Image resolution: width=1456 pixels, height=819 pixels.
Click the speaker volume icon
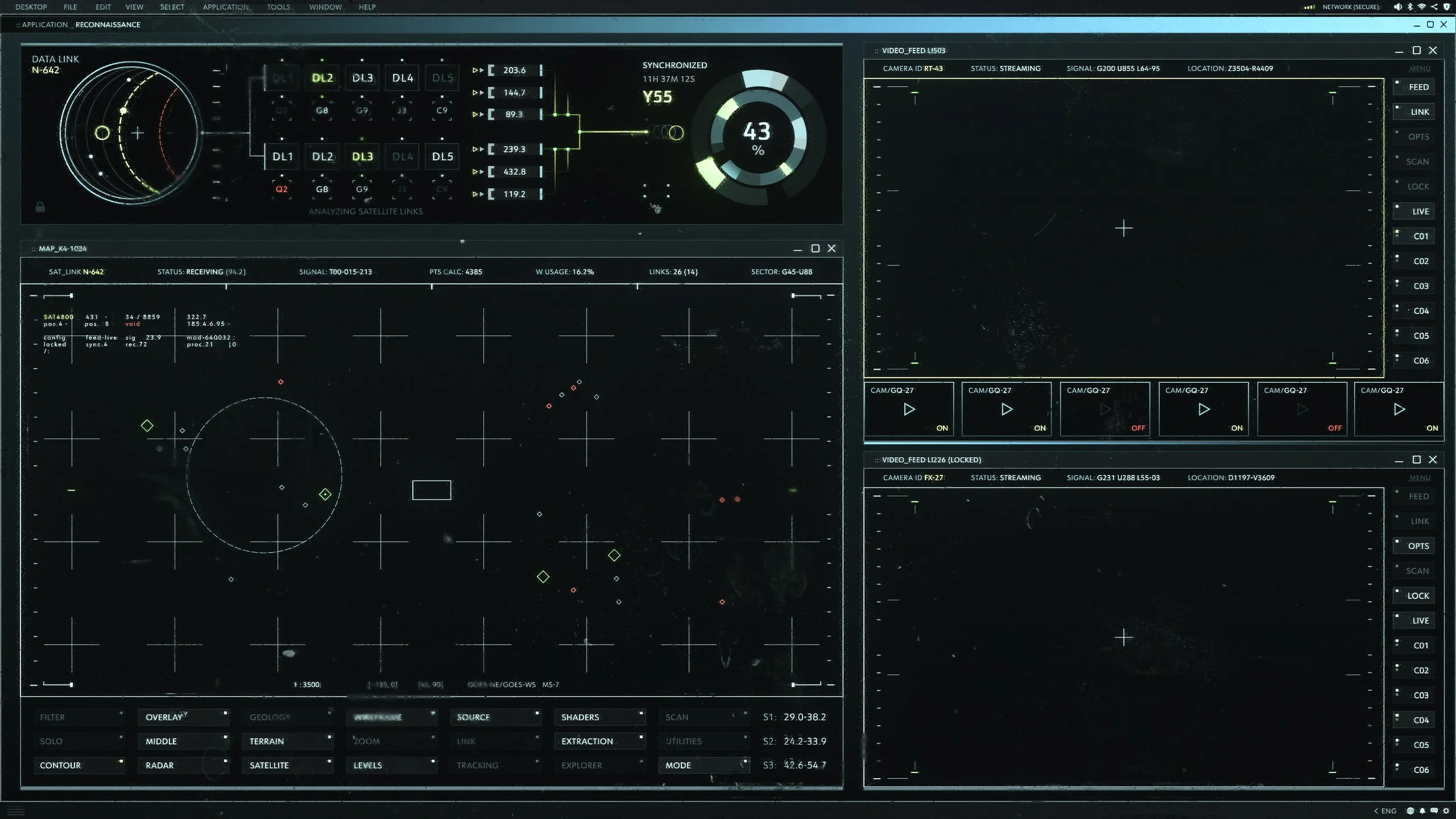tap(1398, 7)
